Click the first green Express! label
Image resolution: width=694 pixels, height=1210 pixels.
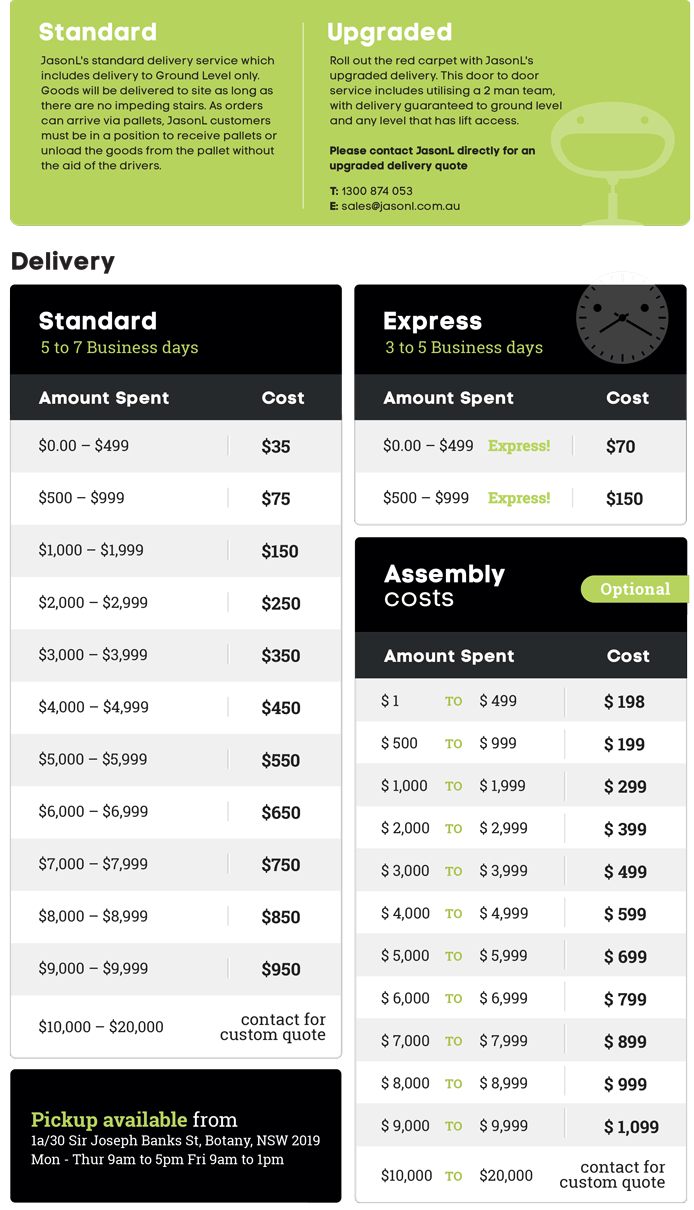[519, 446]
